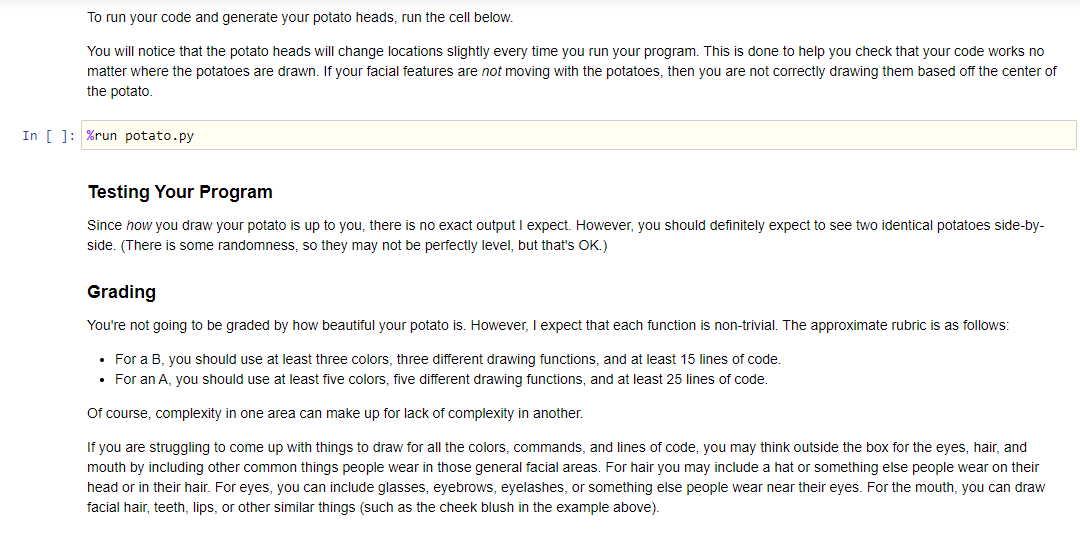Select the In [ ]: cell prompt
Image resolution: width=1080 pixels, height=535 pixels.
tap(48, 136)
